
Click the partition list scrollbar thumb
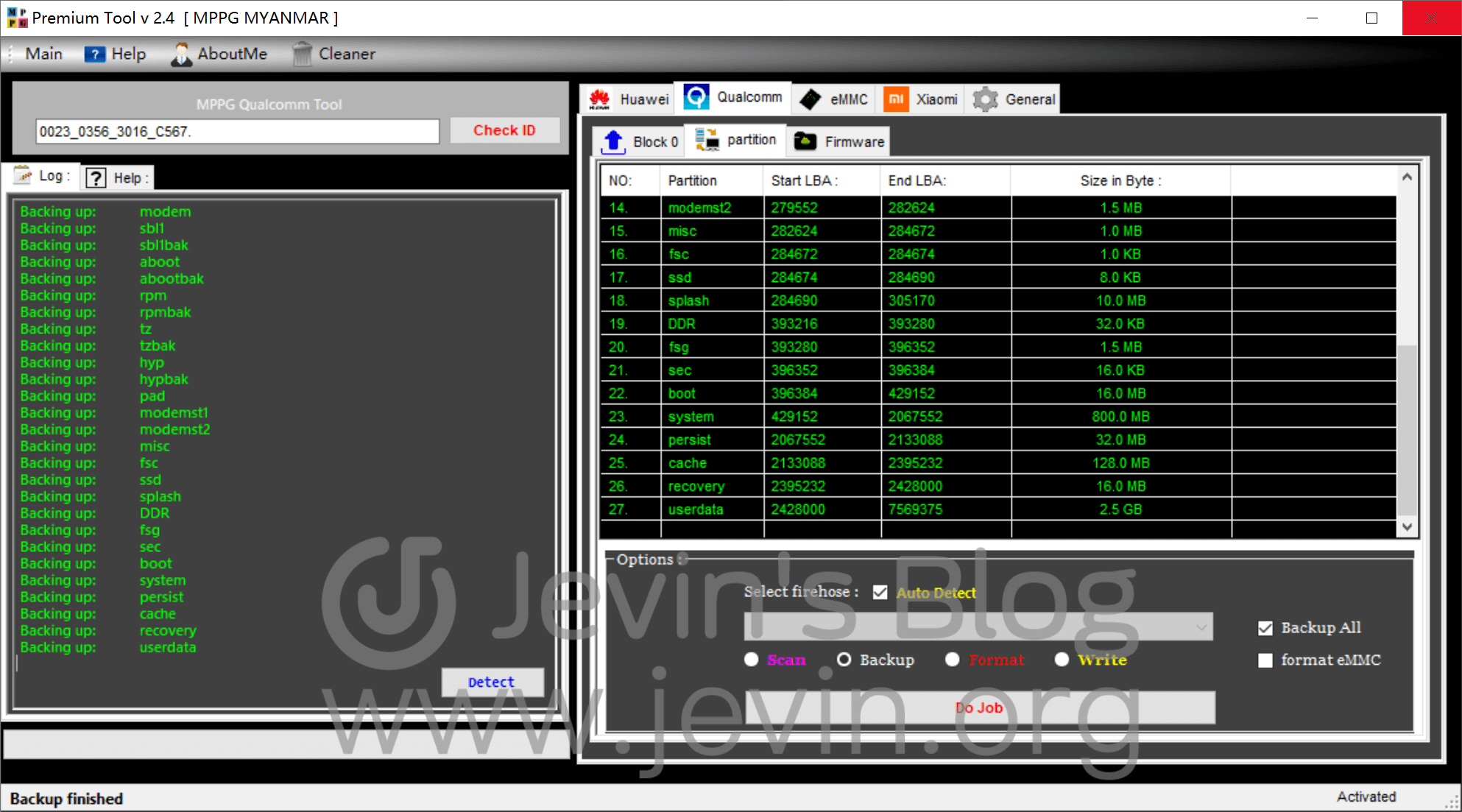(1406, 430)
